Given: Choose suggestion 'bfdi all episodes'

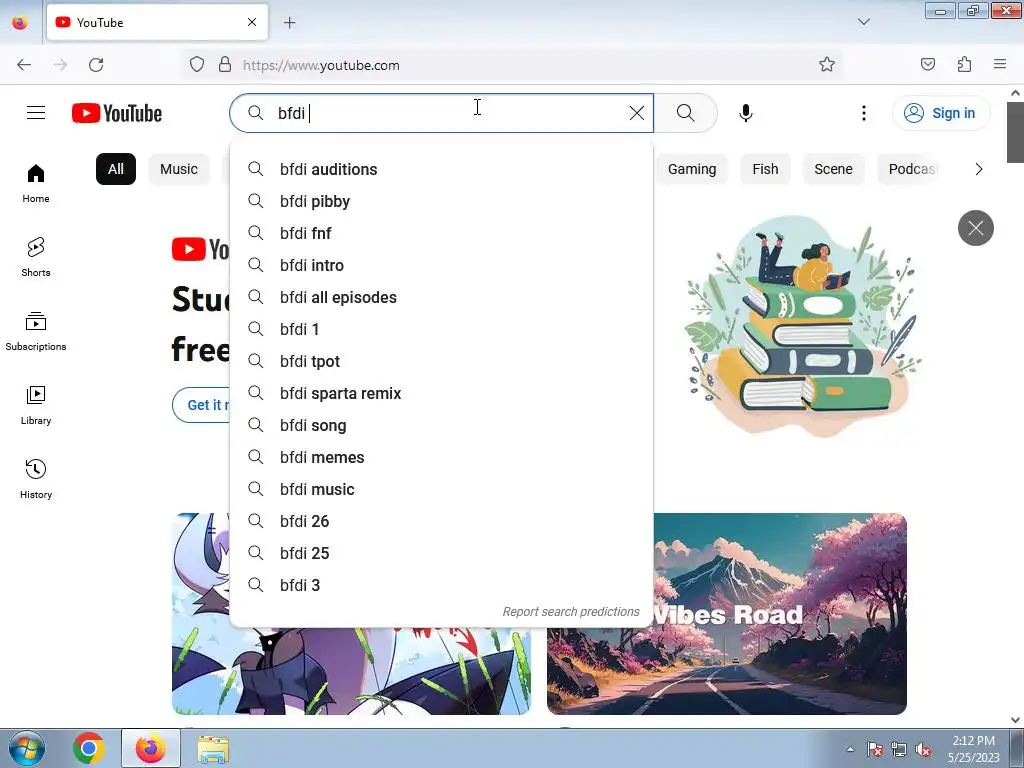Looking at the screenshot, I should point(441,297).
